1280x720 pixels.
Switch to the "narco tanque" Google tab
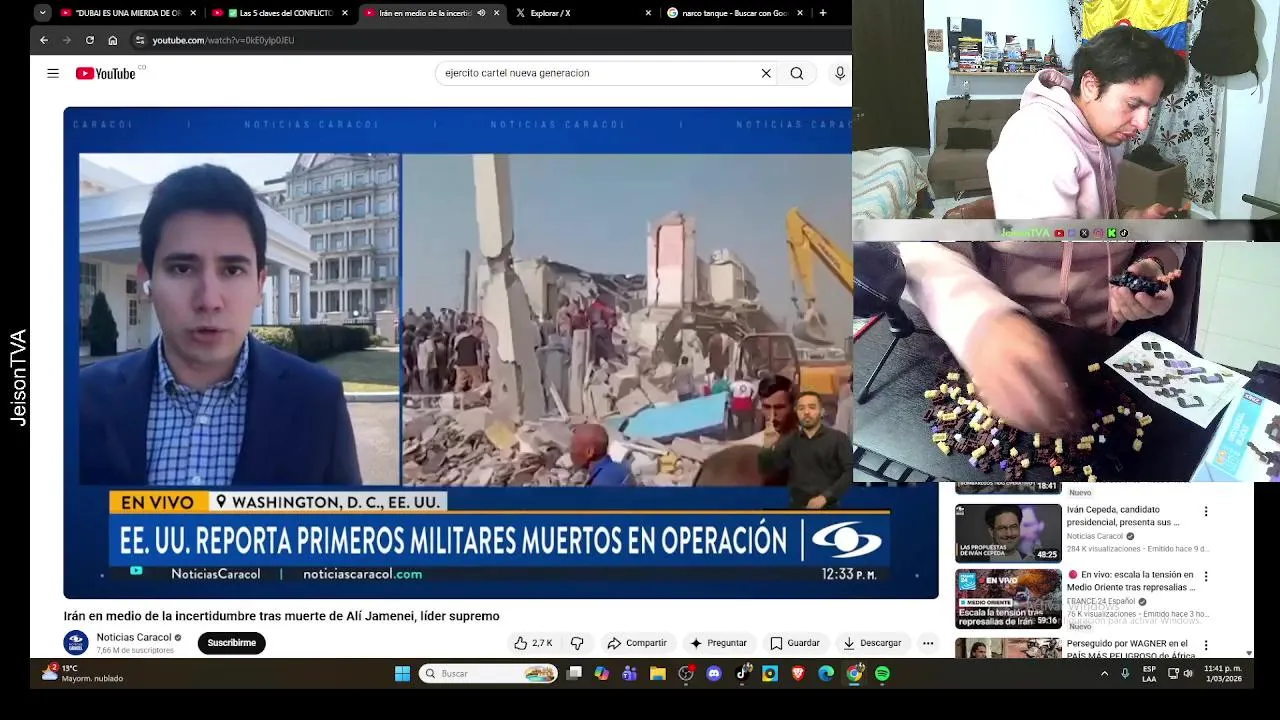(x=735, y=13)
